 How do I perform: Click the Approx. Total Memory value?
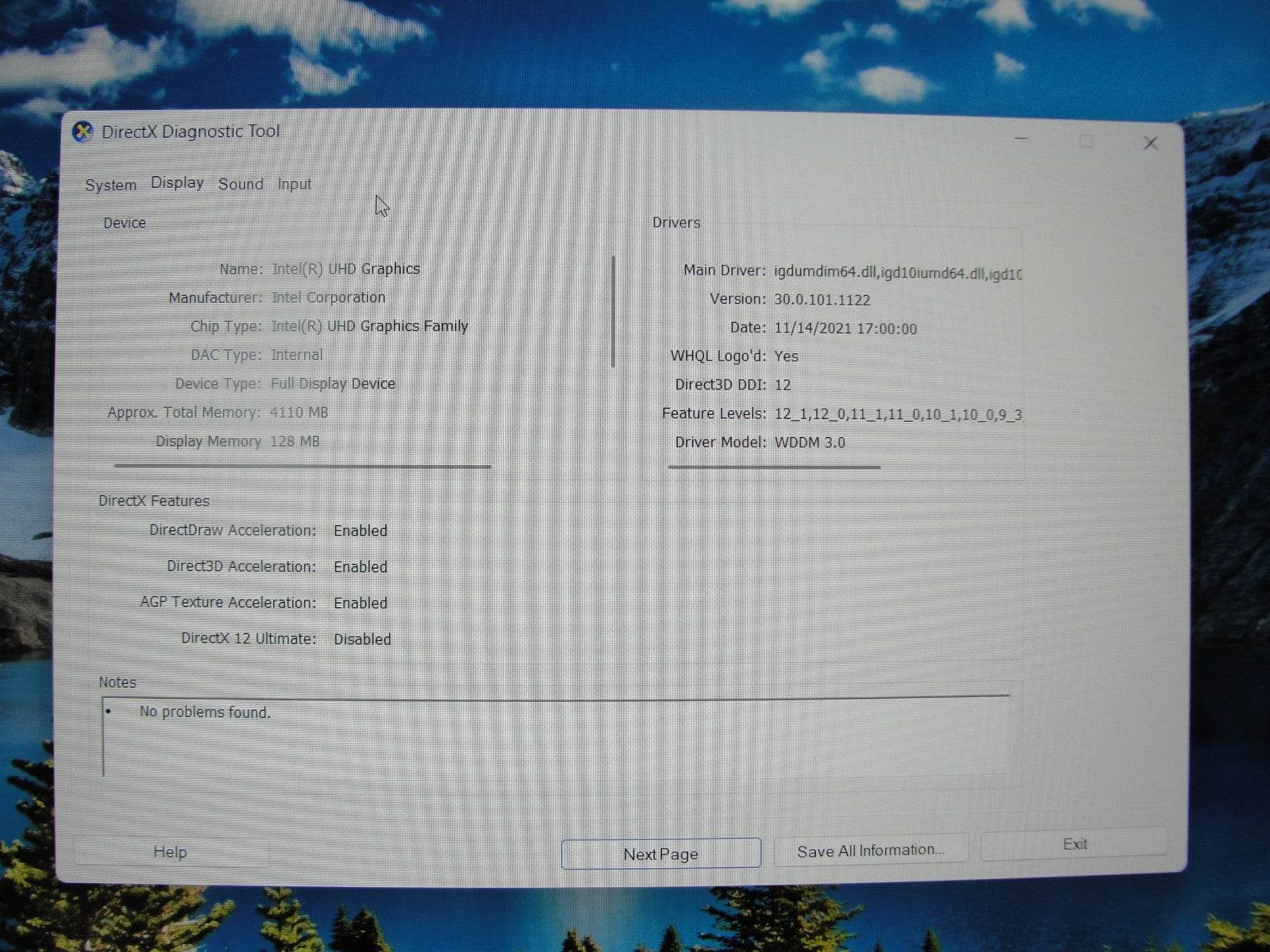299,412
